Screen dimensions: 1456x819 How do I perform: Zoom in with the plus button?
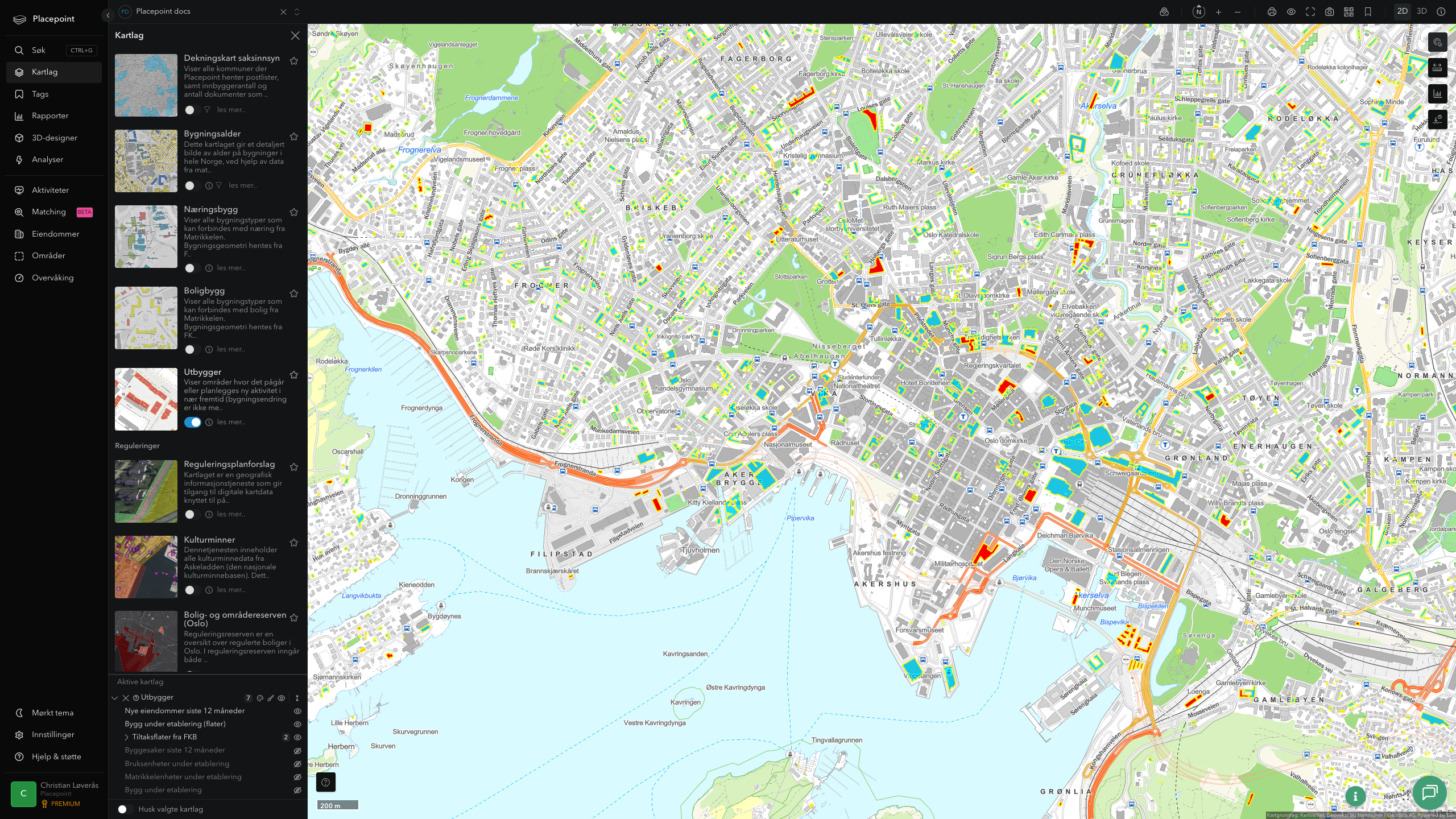[1218, 12]
